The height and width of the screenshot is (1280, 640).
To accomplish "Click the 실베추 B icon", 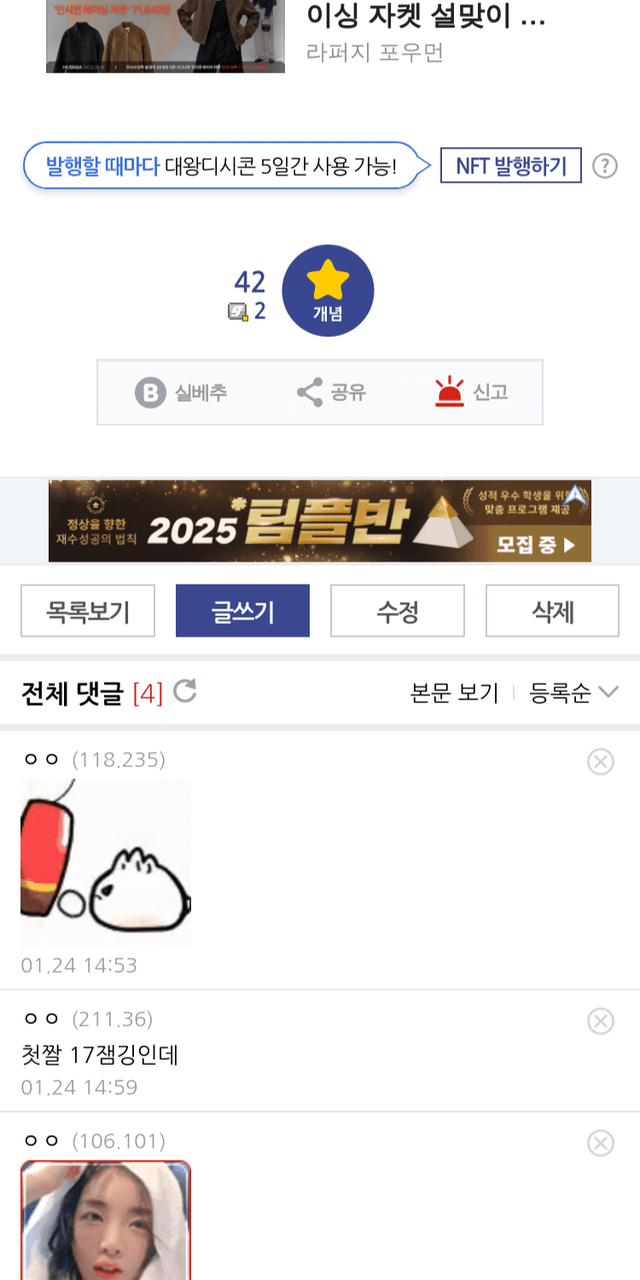I will 150,392.
